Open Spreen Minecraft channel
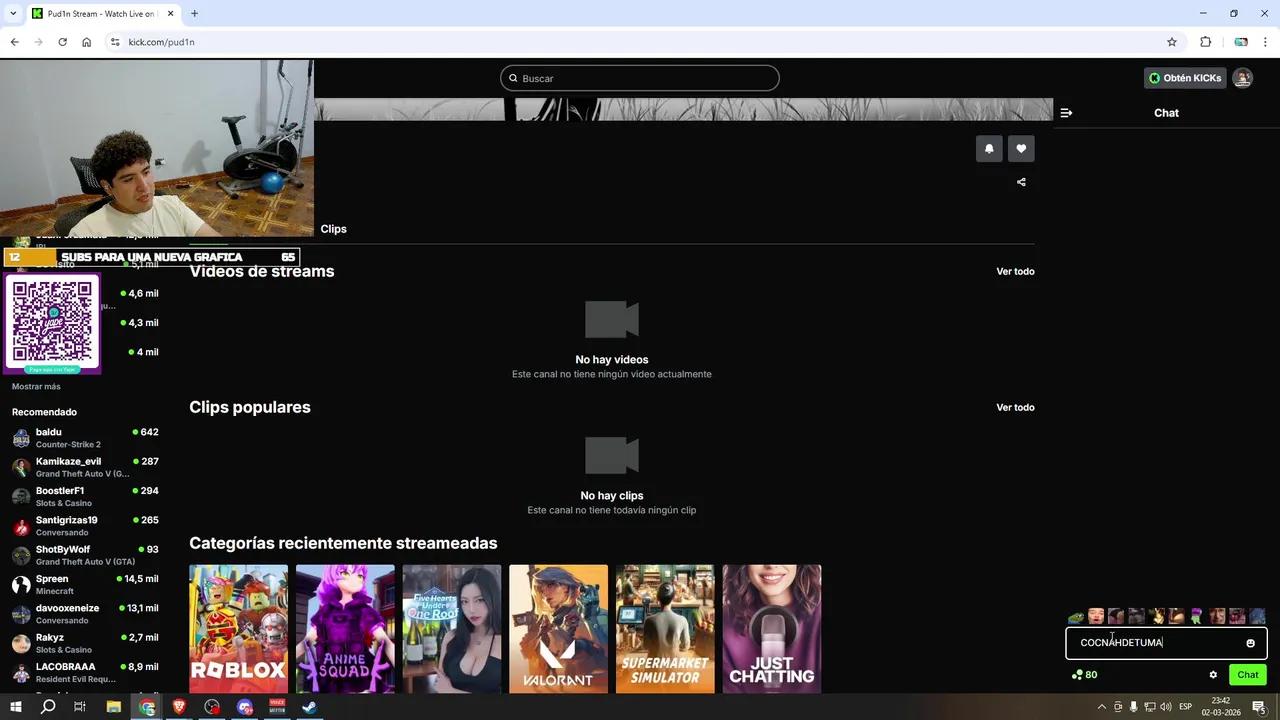1280x720 pixels. [x=85, y=585]
